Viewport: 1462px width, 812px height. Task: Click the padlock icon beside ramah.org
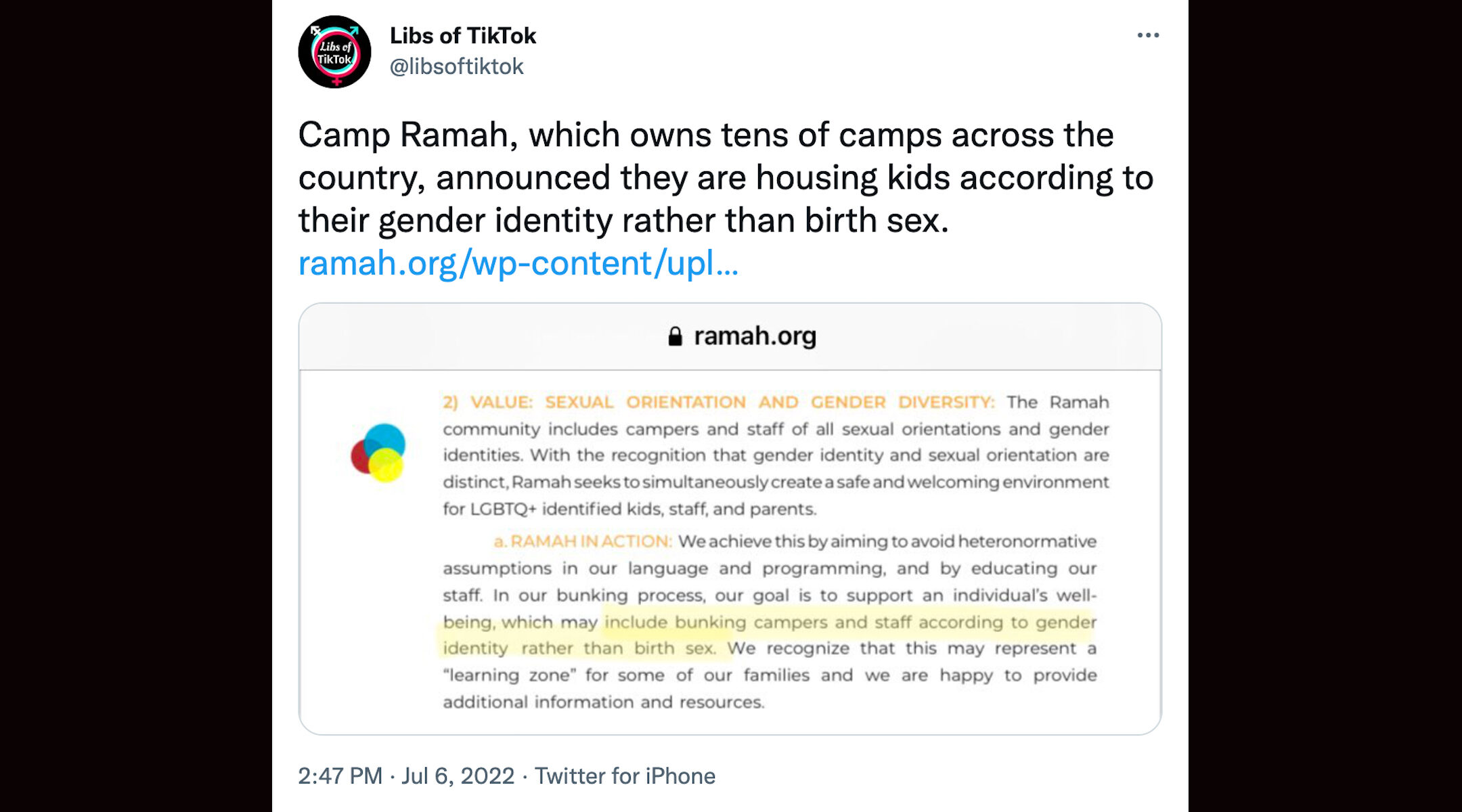coord(675,336)
